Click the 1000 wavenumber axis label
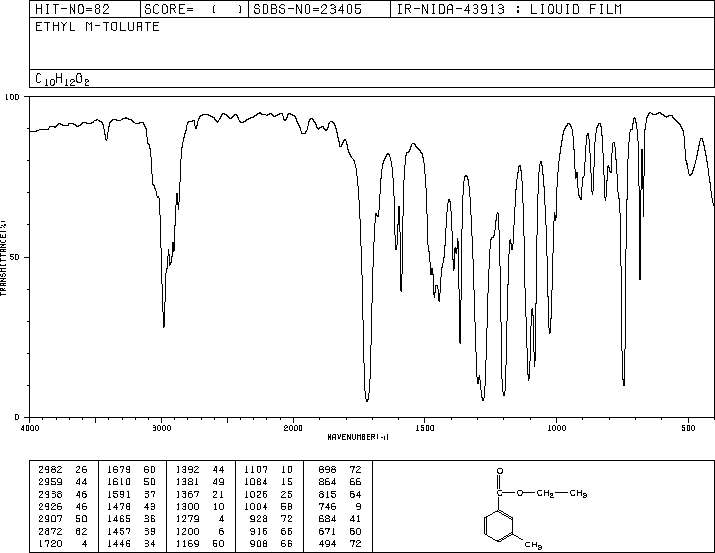Image resolution: width=715 pixels, height=553 pixels. coord(556,428)
